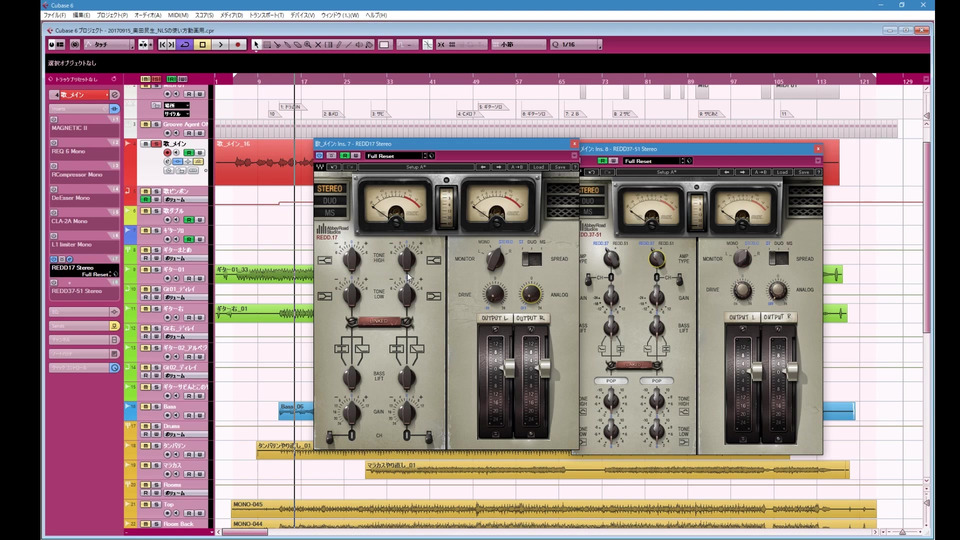
Task: Mute the Bass track
Action: click(146, 407)
